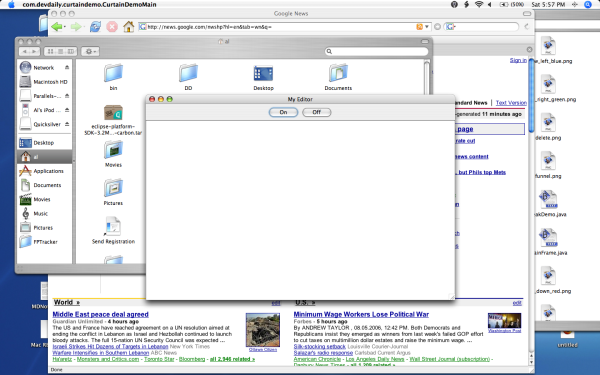
Task: Select the eclipse-platform SDK tar file
Action: tap(113, 112)
